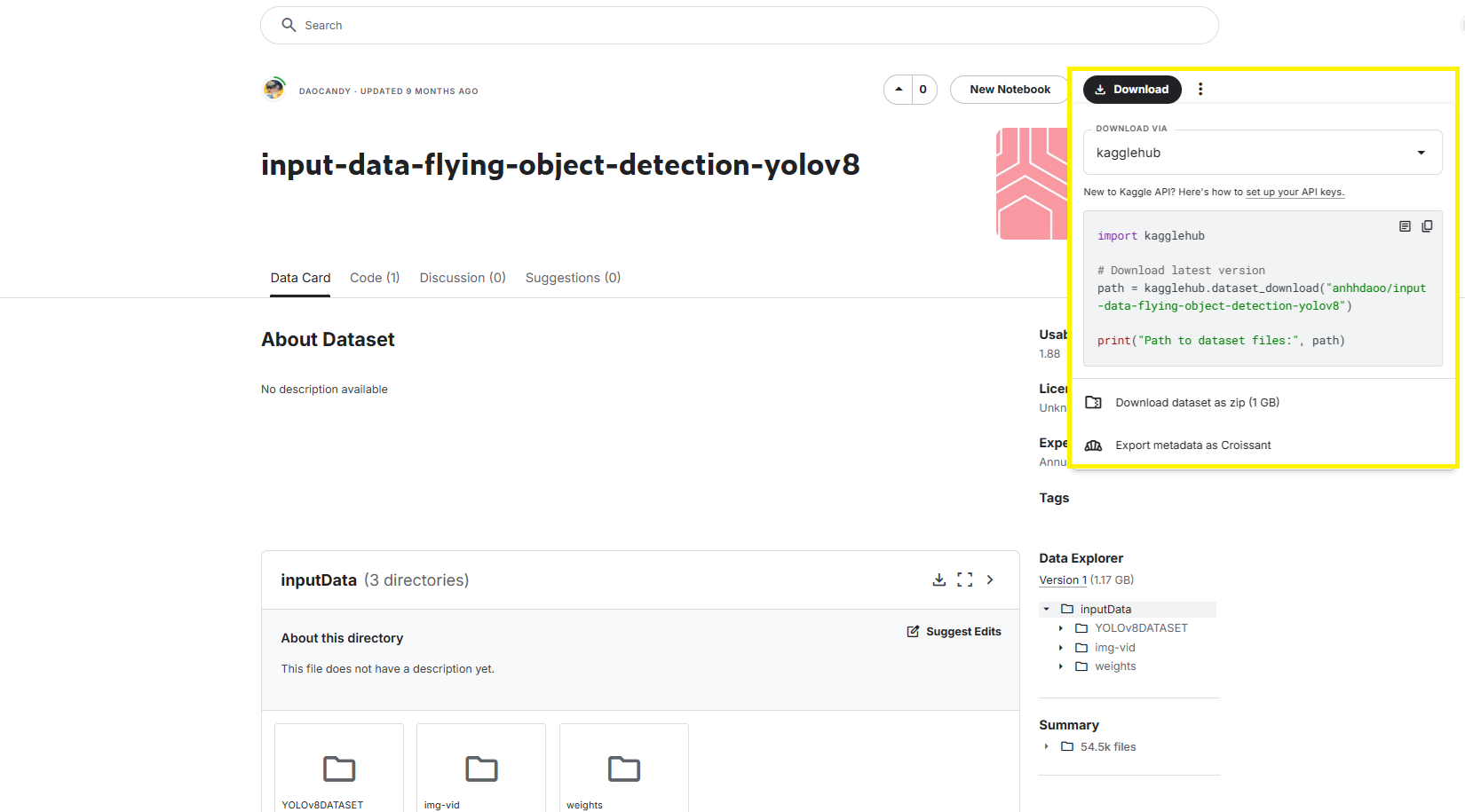Focus the Search input field
The image size is (1465, 812).
point(739,25)
